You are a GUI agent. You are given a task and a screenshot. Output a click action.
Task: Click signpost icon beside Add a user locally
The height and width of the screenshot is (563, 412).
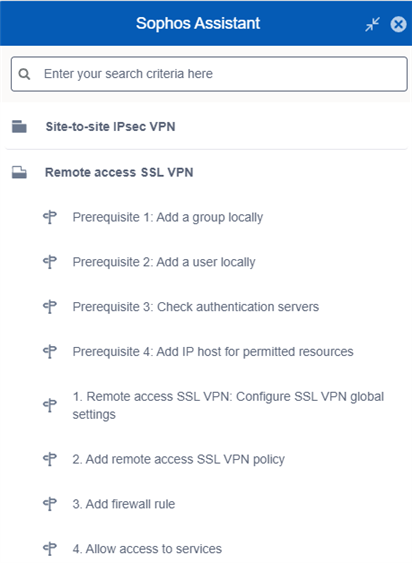click(50, 262)
